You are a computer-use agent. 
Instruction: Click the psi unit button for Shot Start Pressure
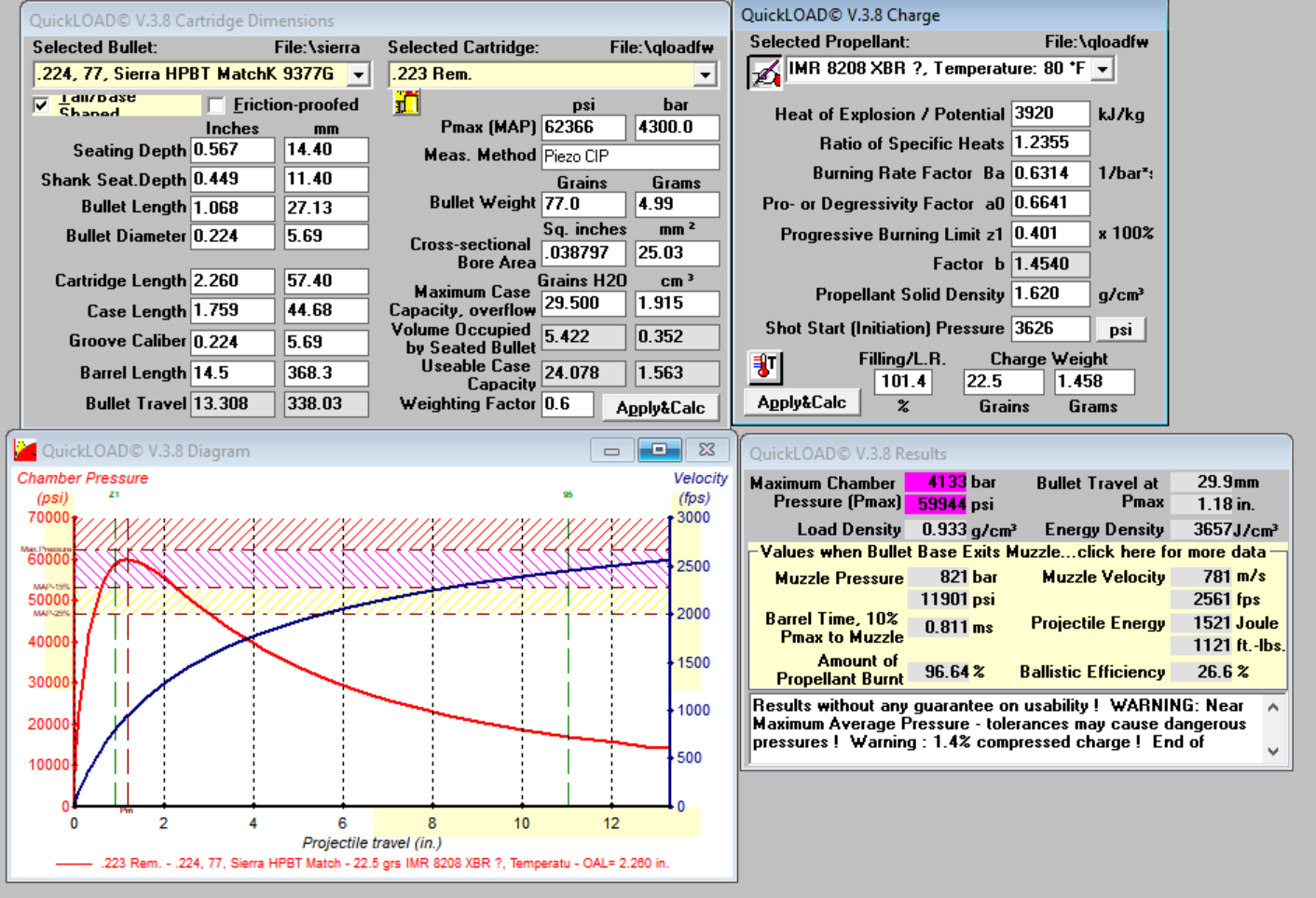(1120, 330)
